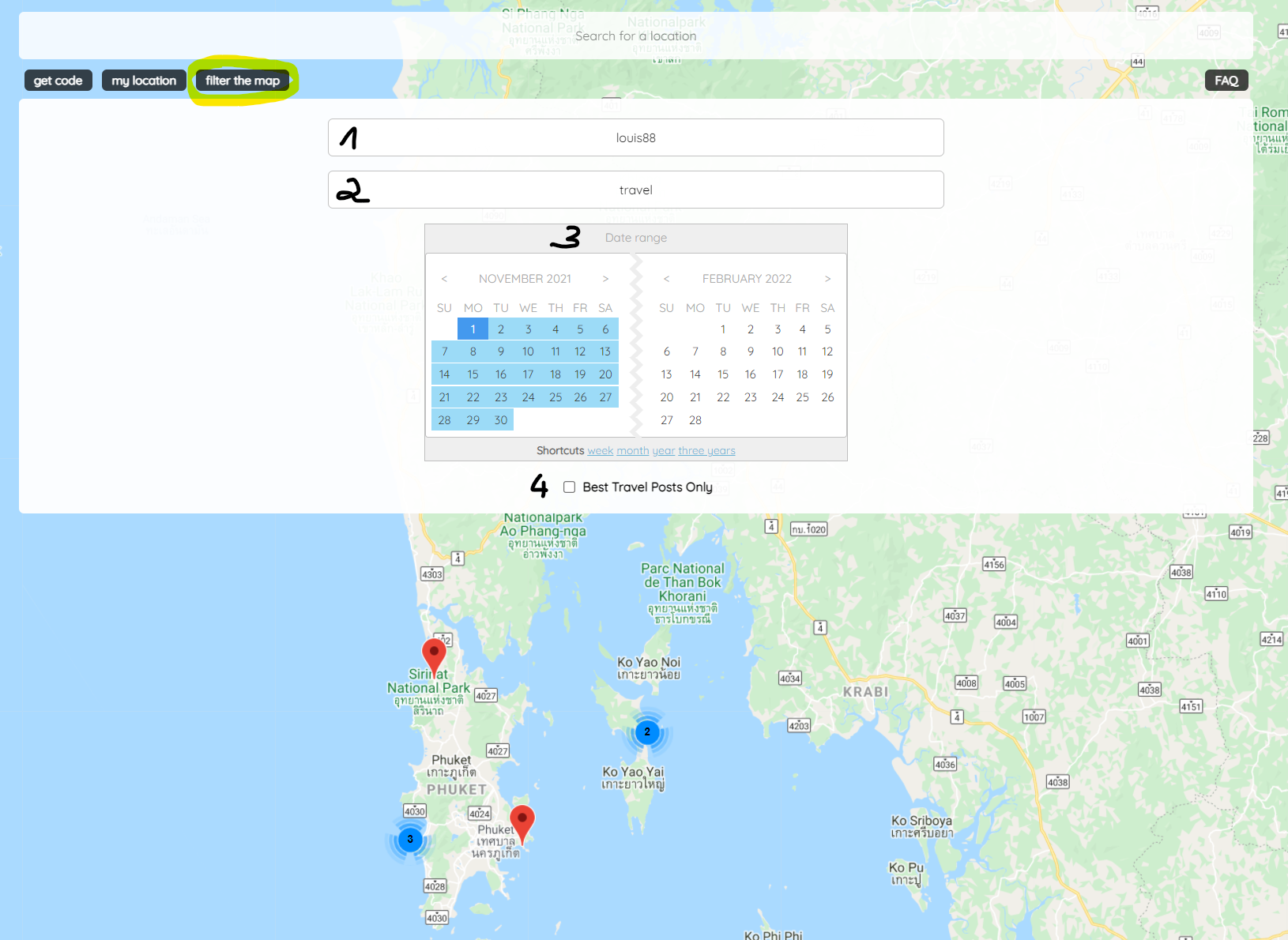Viewport: 1288px width, 940px height.
Task: Go to next month from November 2021
Action: click(605, 279)
